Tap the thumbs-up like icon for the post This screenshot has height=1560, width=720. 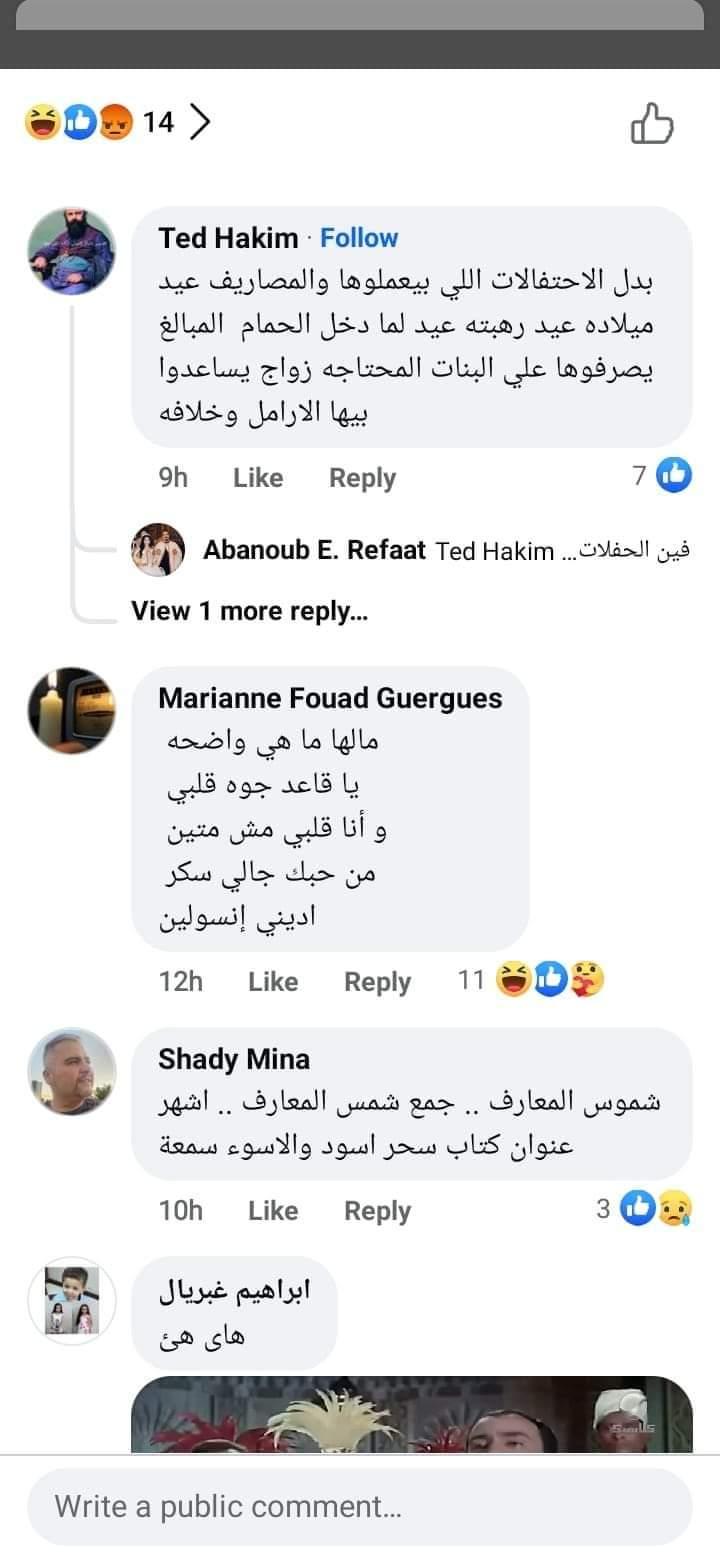coord(652,124)
